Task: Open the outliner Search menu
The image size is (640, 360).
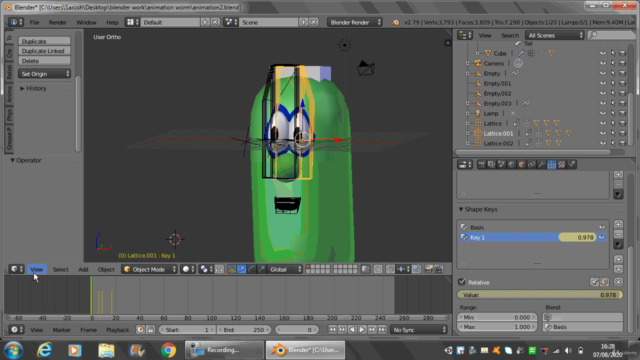Action: (x=510, y=36)
